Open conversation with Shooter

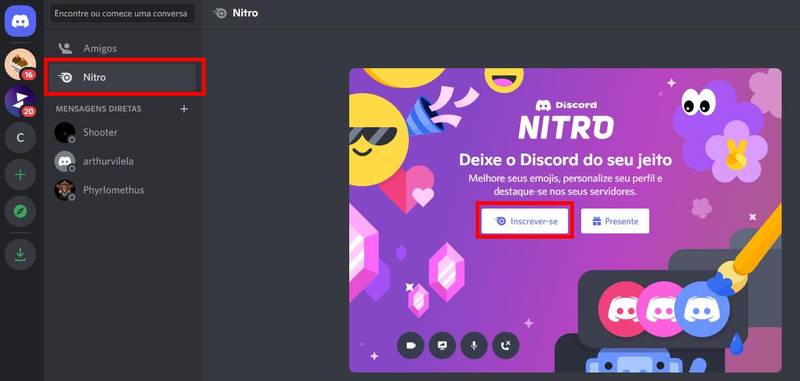coord(122,133)
